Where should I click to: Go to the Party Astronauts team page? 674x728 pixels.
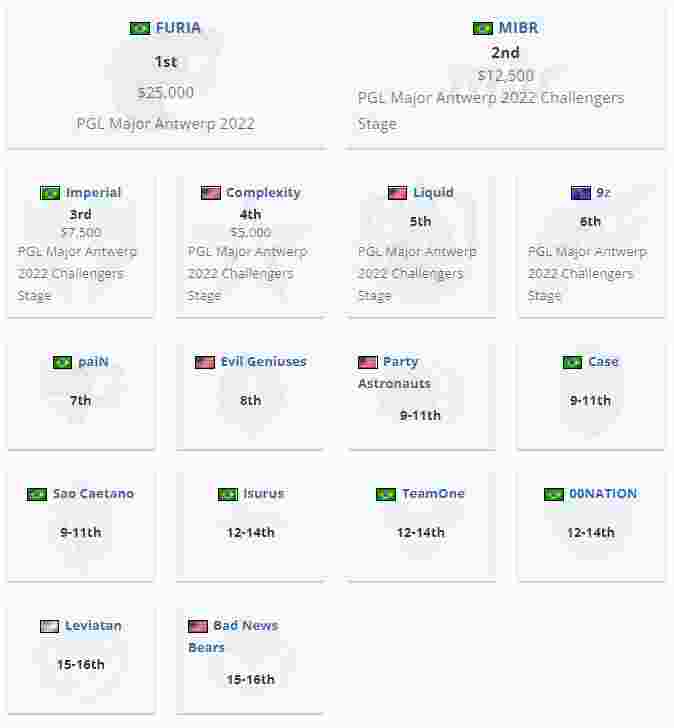point(395,372)
